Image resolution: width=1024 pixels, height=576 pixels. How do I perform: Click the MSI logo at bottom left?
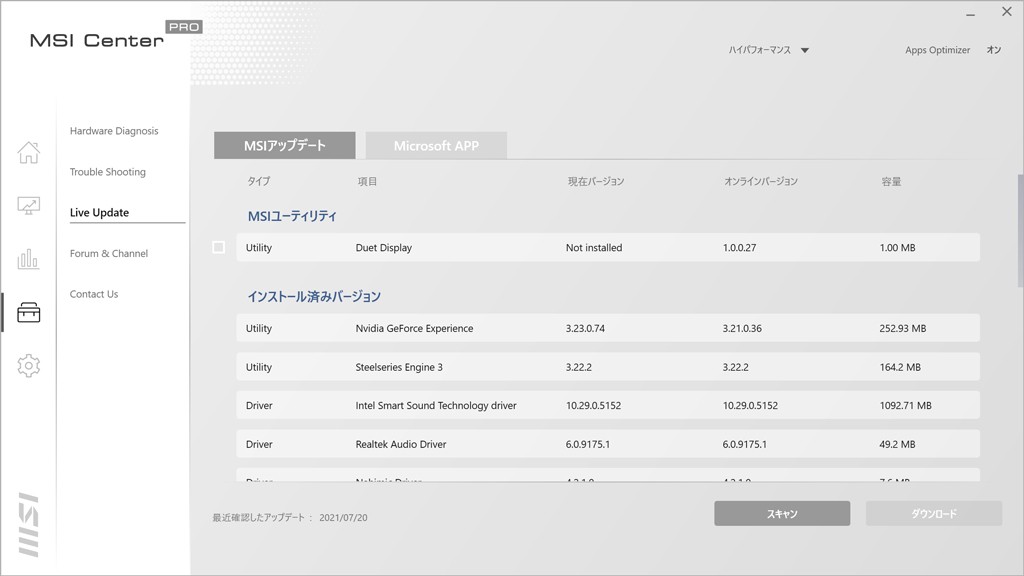pos(29,525)
